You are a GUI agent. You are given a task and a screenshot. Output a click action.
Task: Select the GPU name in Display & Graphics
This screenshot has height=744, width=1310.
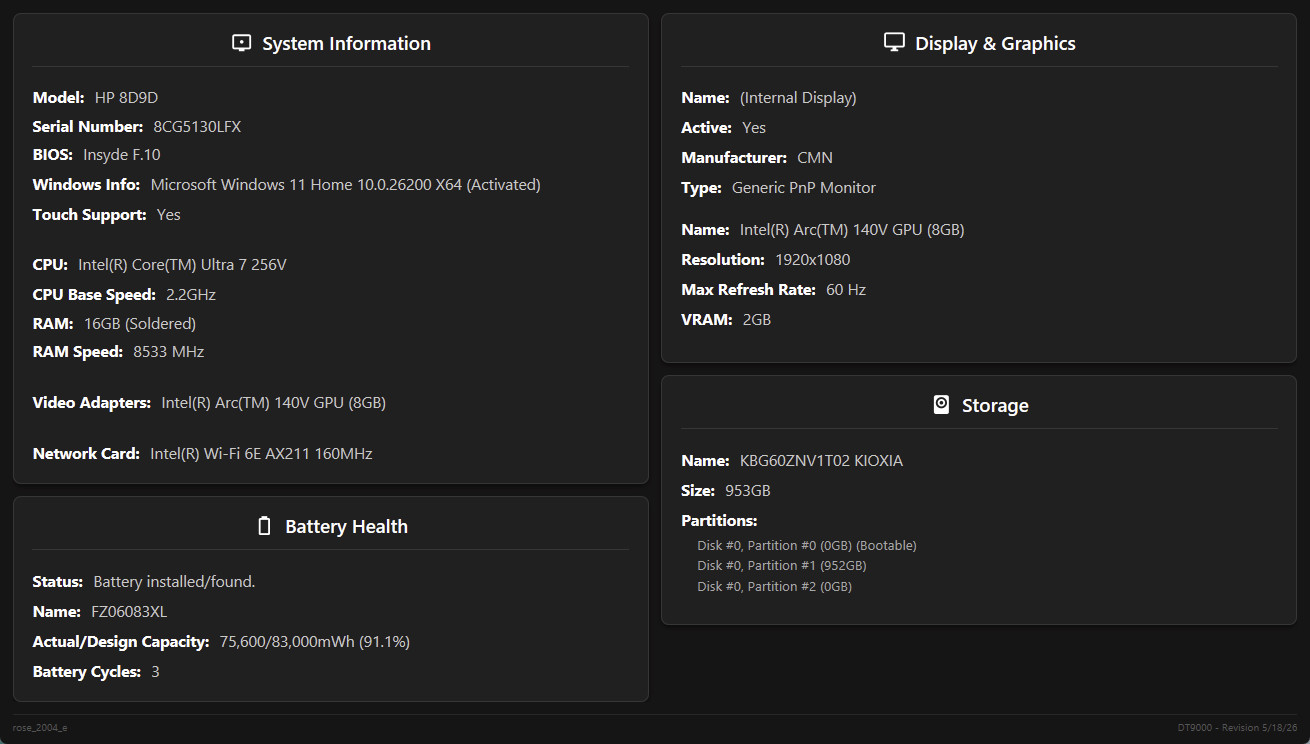(x=852, y=230)
